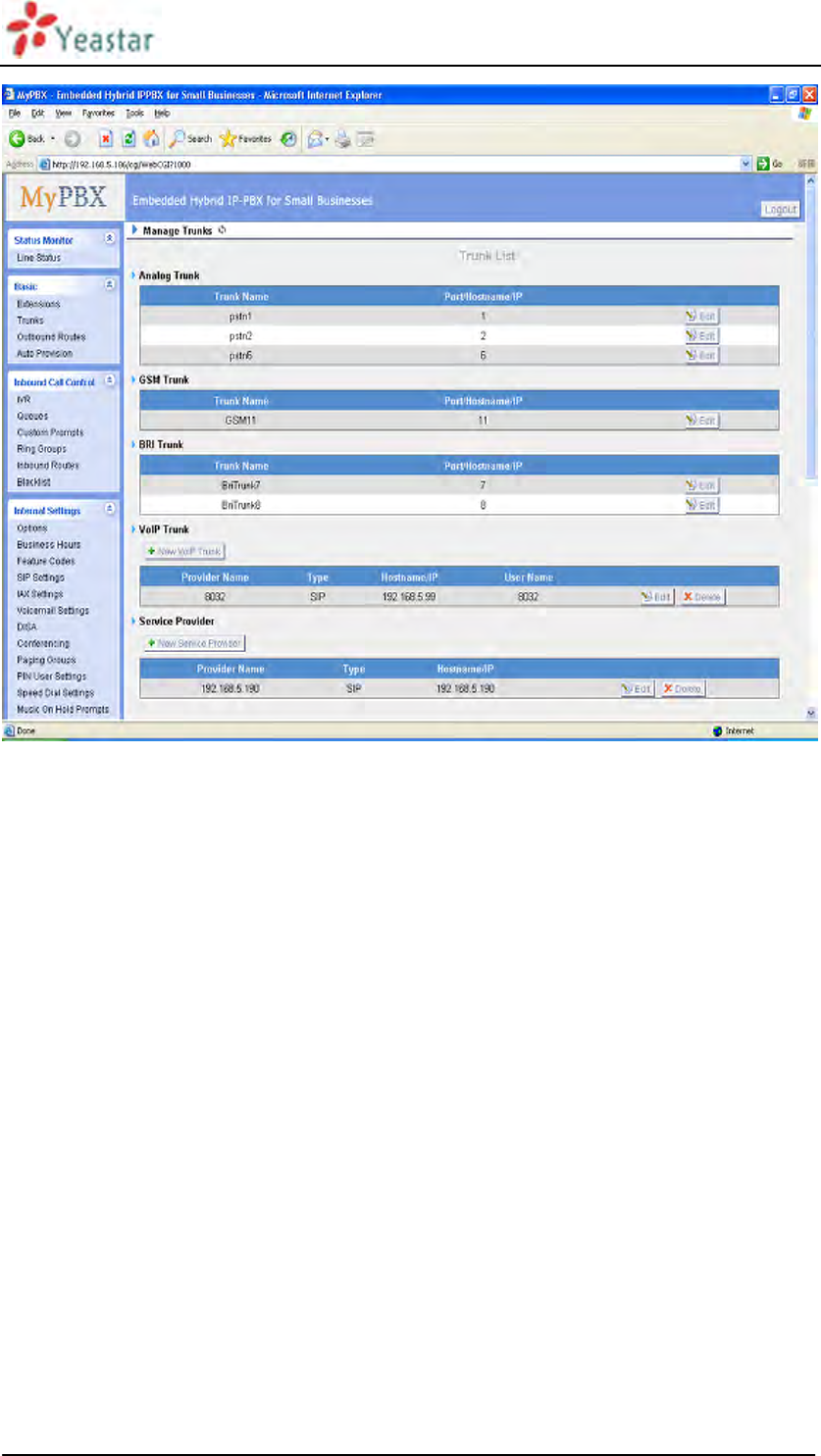Collapse the Internal Settings sidebar section
This screenshot has height=1456, width=821.
pyautogui.click(x=109, y=510)
